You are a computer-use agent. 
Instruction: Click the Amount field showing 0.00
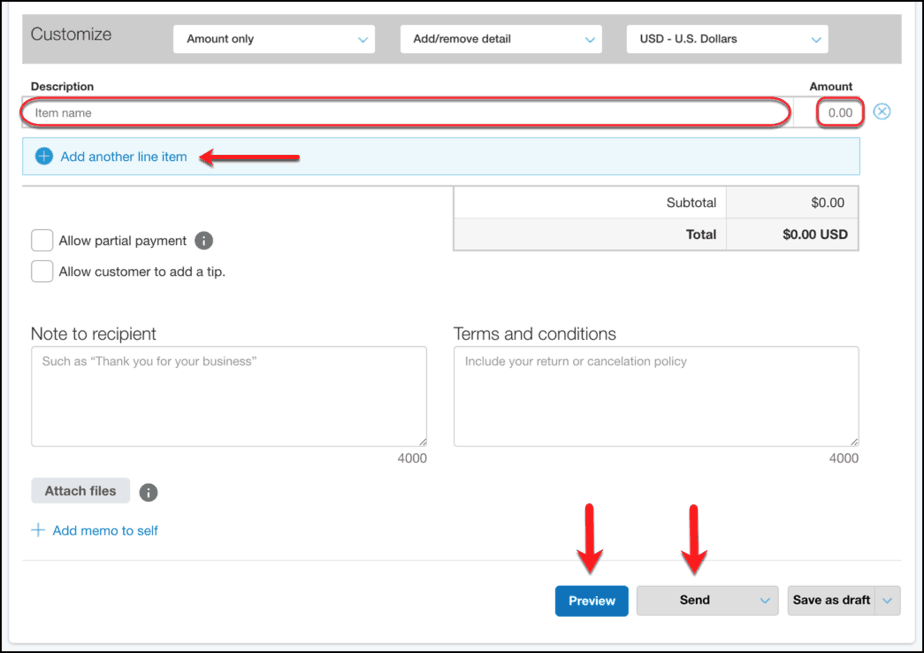point(839,111)
